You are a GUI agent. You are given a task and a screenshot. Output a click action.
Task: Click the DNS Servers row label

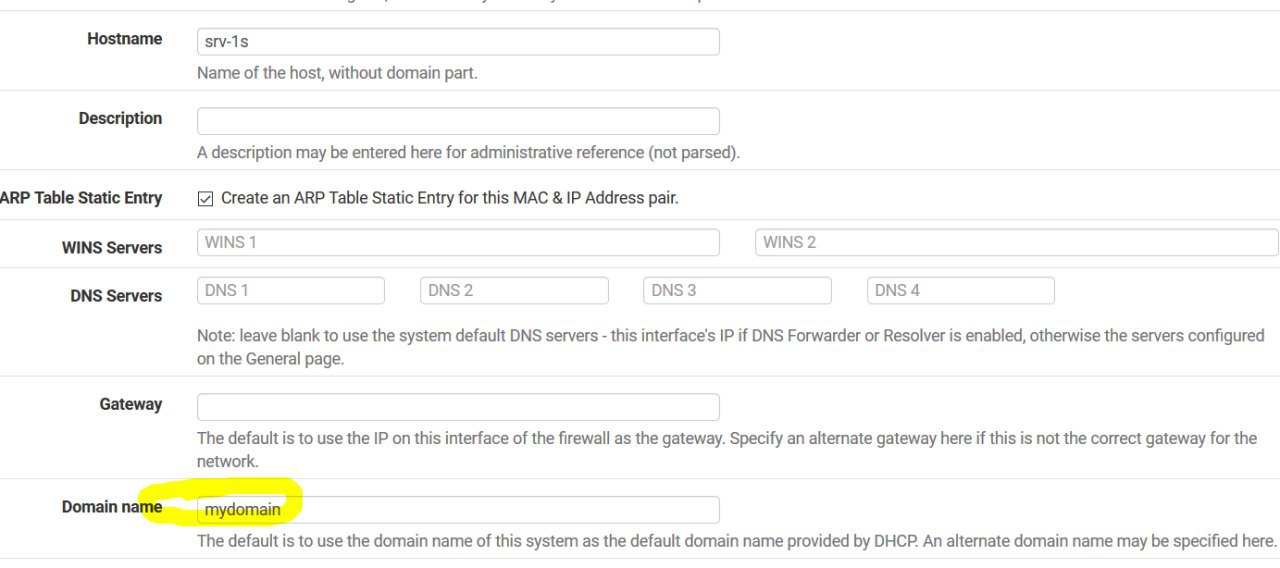[116, 296]
